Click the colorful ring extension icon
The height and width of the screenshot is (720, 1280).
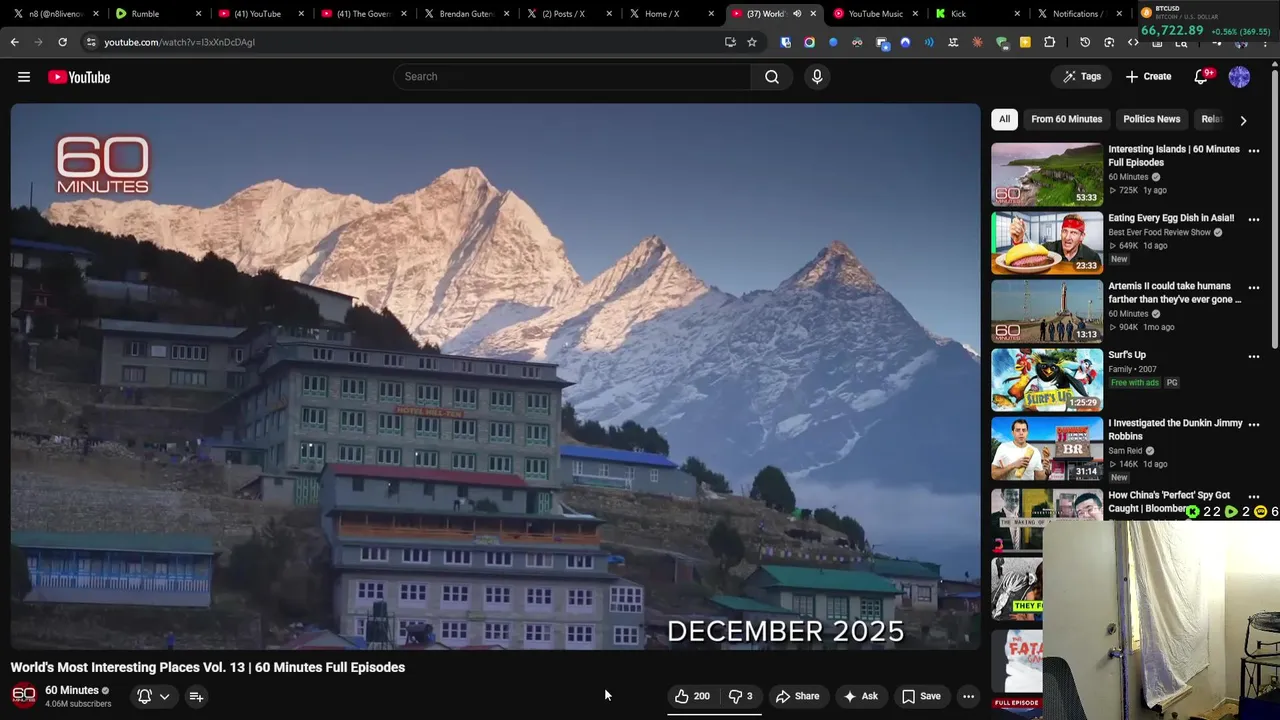(809, 42)
